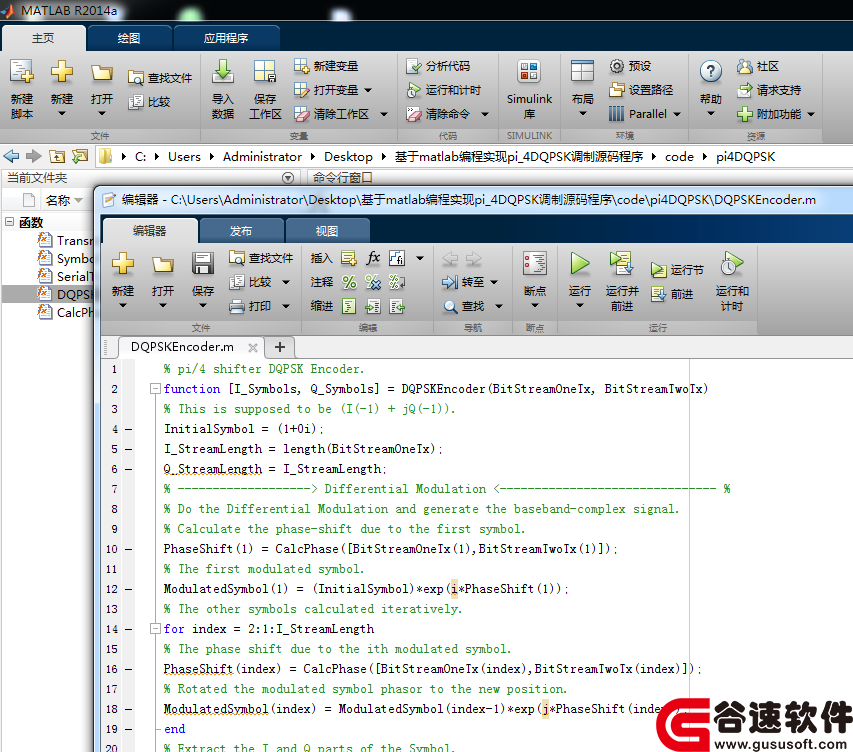Click Users in the address path
This screenshot has width=853, height=752.
pos(184,157)
